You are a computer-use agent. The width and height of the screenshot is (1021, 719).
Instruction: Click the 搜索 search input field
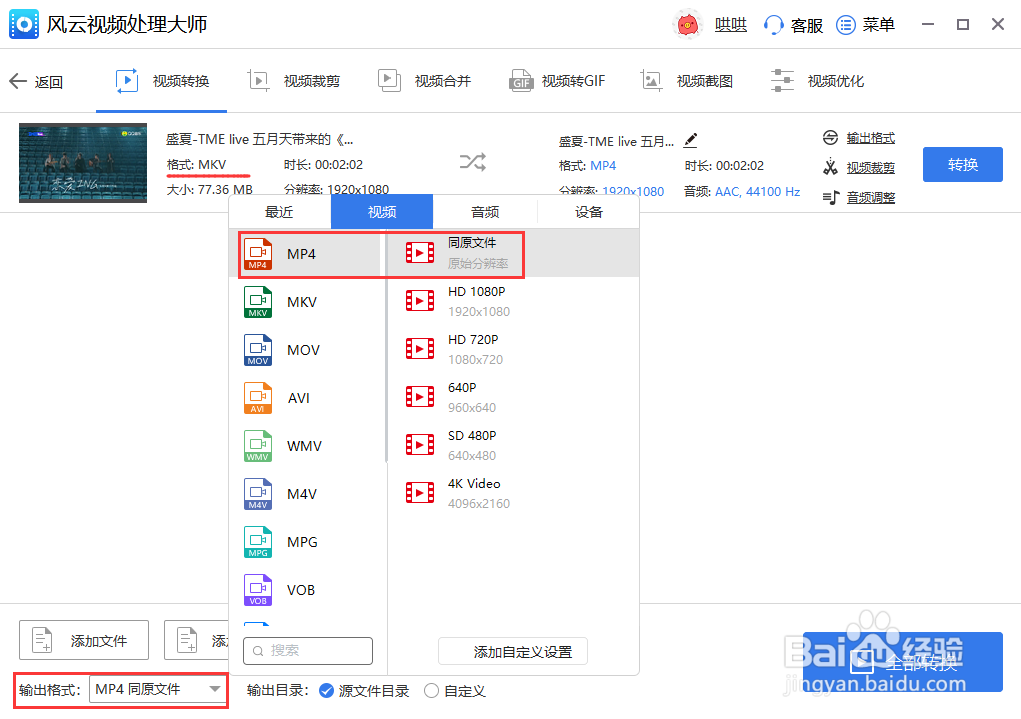pyautogui.click(x=308, y=651)
